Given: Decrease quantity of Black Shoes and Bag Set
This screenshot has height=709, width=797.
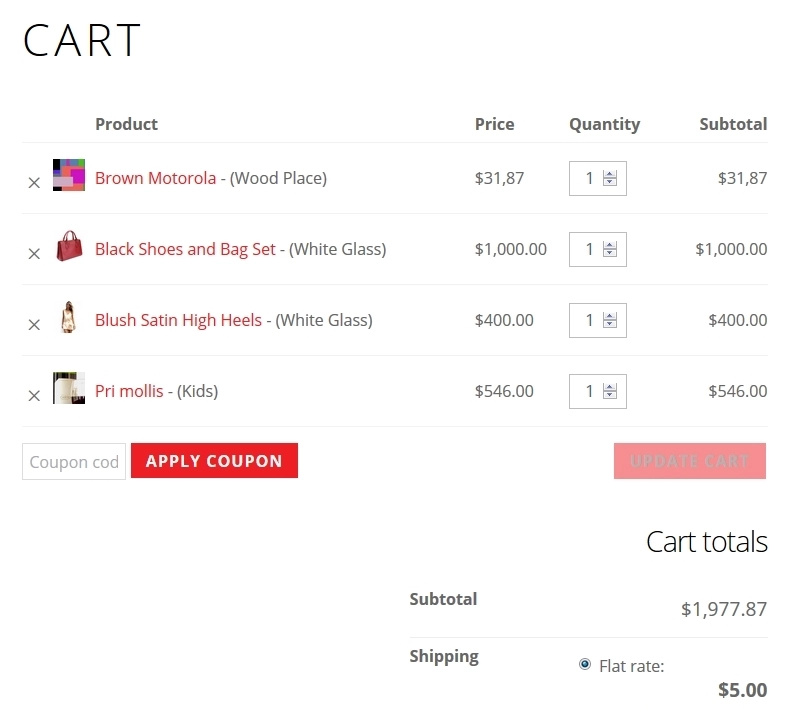Looking at the screenshot, I should click(x=610, y=254).
